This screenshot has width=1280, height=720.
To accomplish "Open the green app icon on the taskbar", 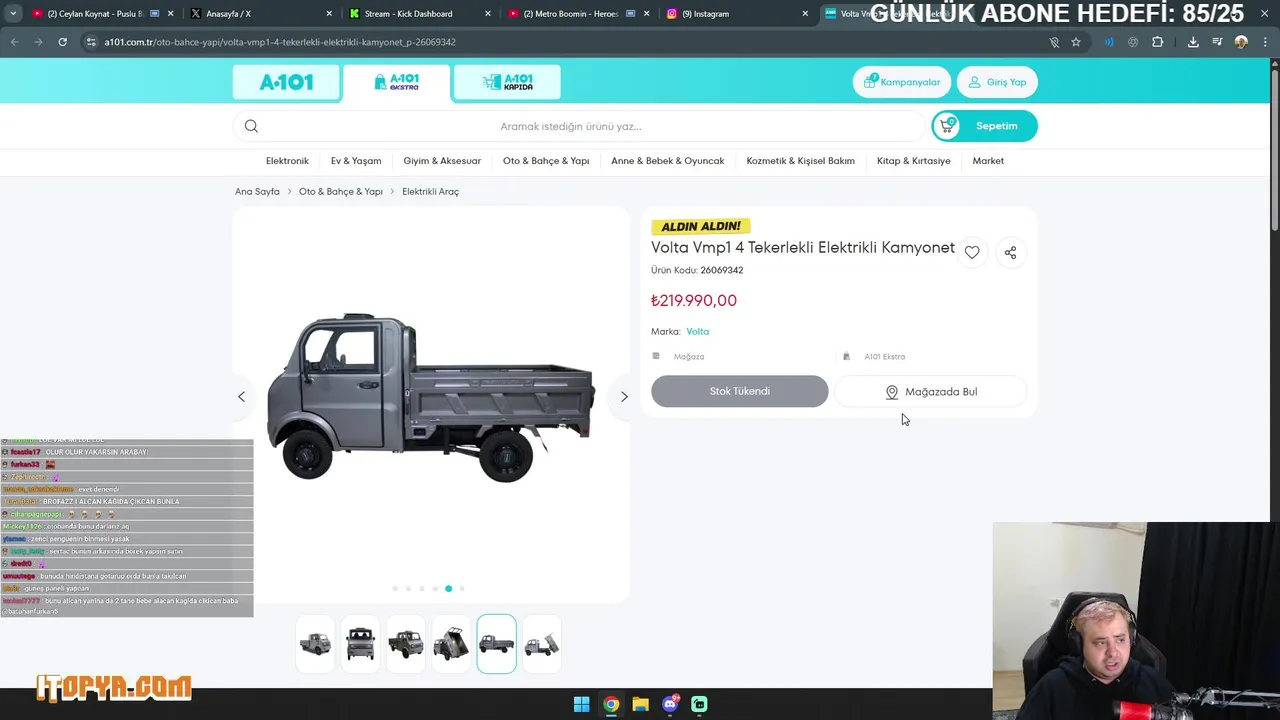I will (x=699, y=704).
